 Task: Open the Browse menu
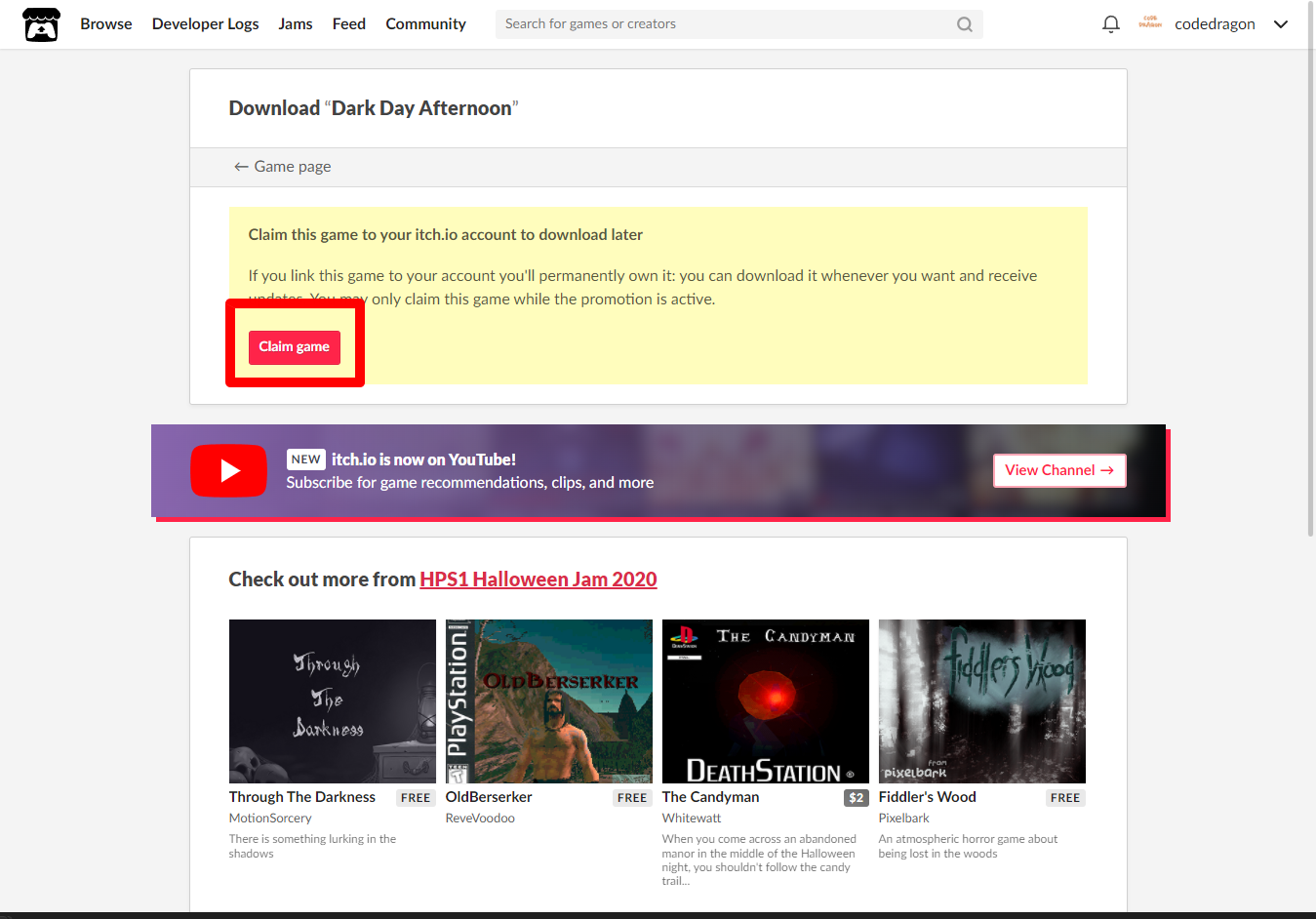tap(106, 23)
